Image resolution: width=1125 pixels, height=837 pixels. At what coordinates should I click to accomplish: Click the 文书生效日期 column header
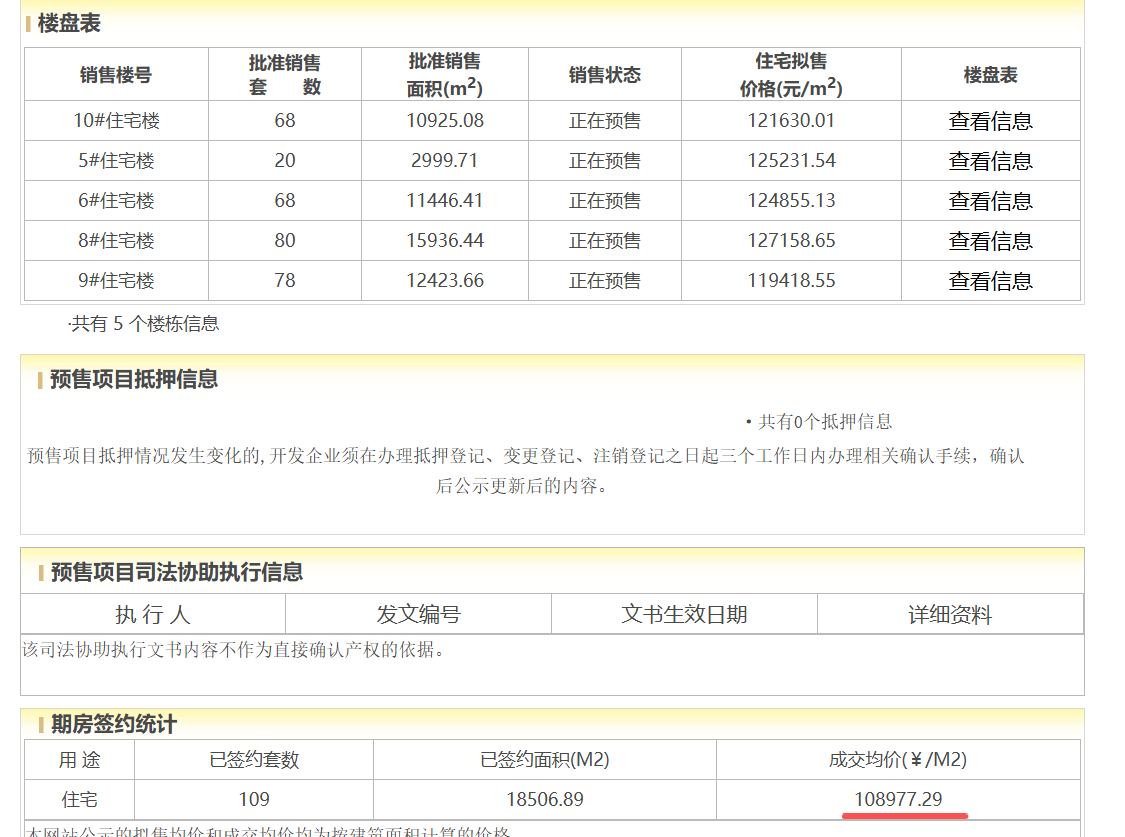(684, 614)
